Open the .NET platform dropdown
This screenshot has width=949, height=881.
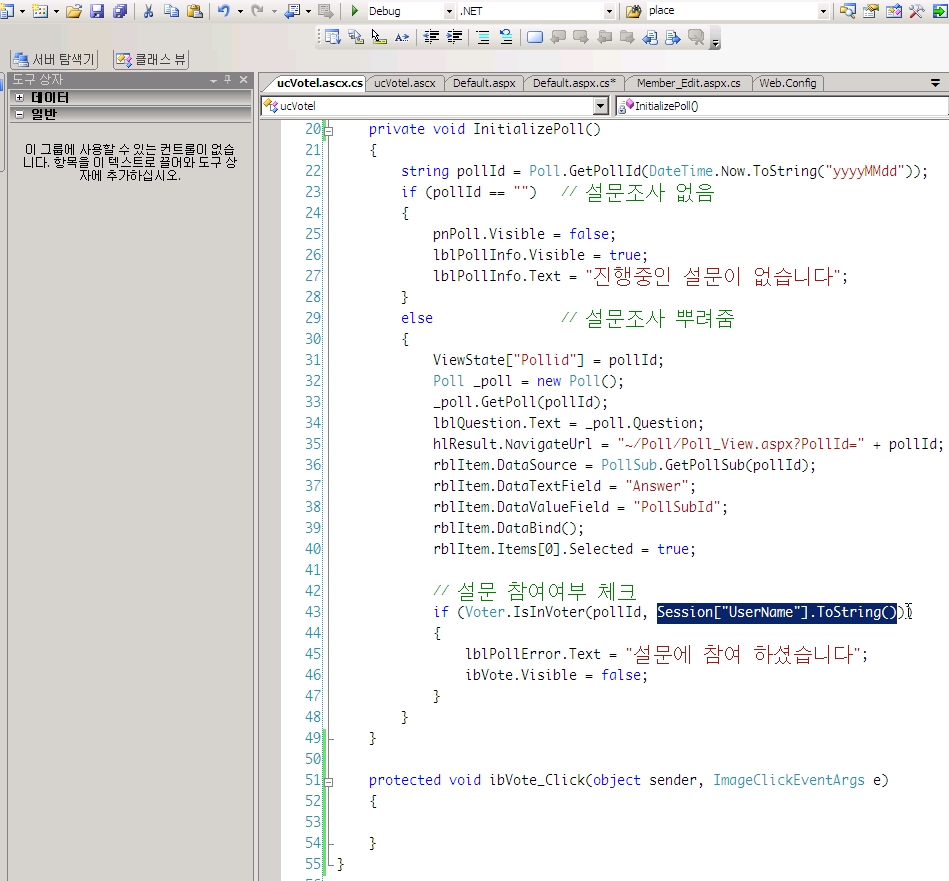click(609, 11)
